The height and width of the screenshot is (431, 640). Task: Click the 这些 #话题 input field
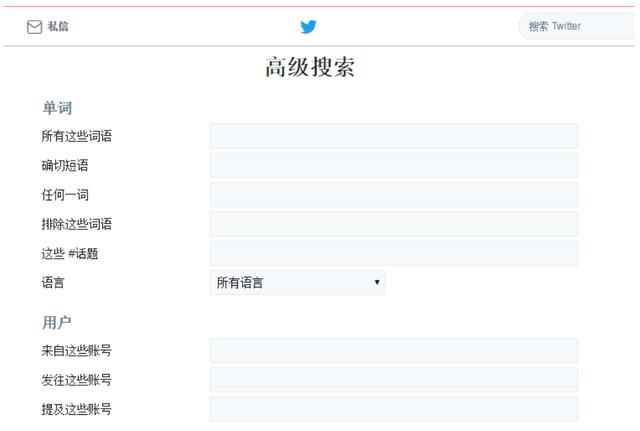tap(394, 253)
